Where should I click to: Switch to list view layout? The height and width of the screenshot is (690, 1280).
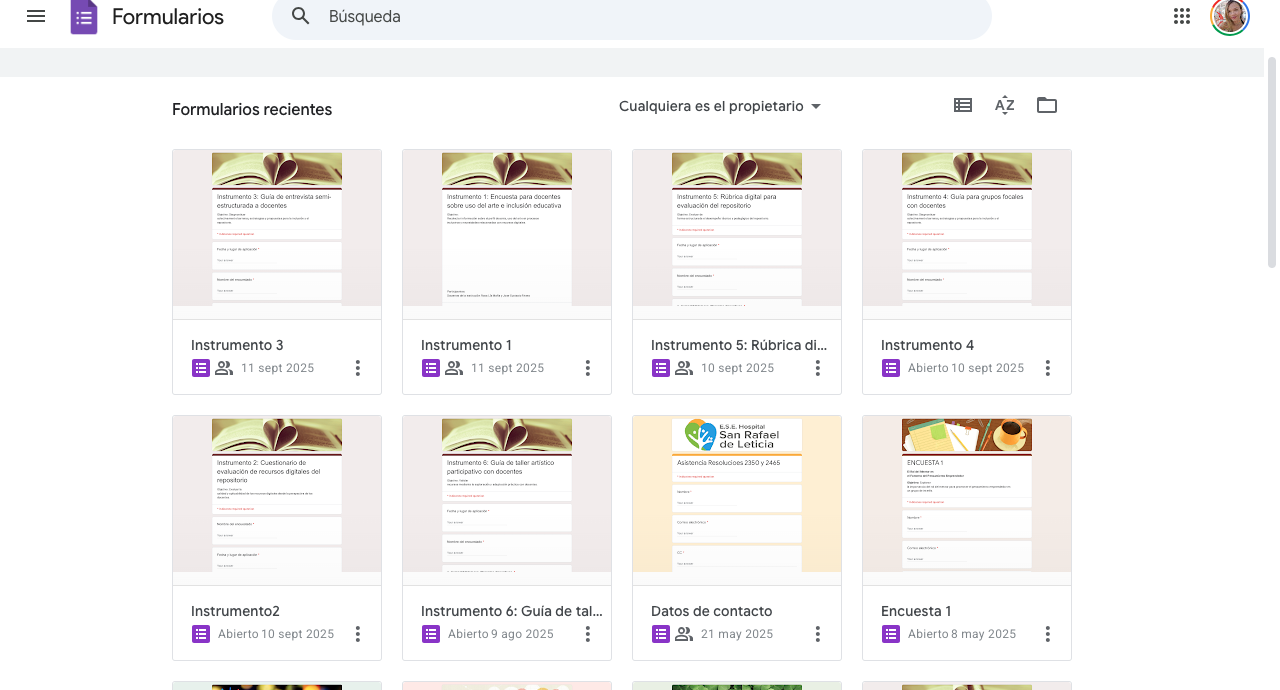pos(963,105)
